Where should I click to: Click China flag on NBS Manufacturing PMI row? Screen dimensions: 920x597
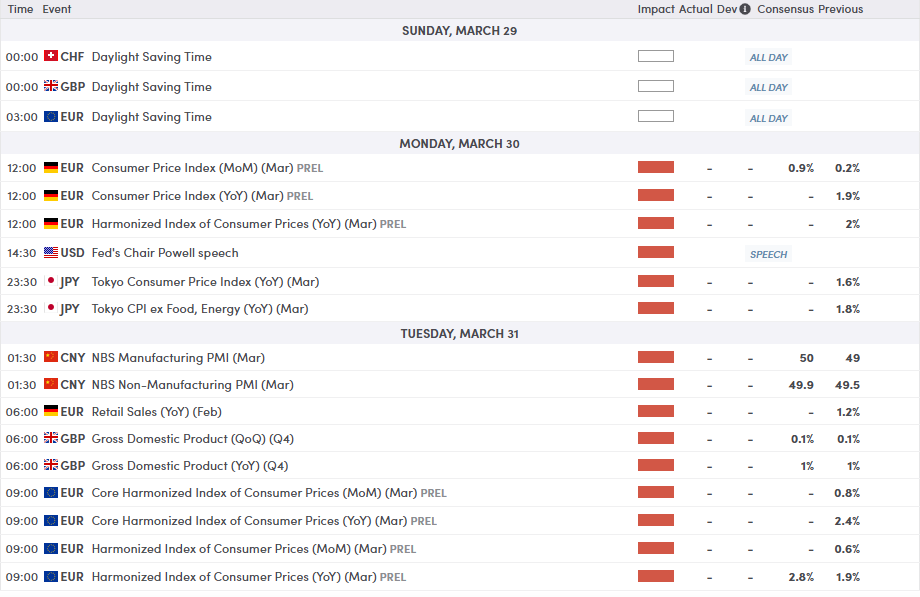(x=51, y=357)
